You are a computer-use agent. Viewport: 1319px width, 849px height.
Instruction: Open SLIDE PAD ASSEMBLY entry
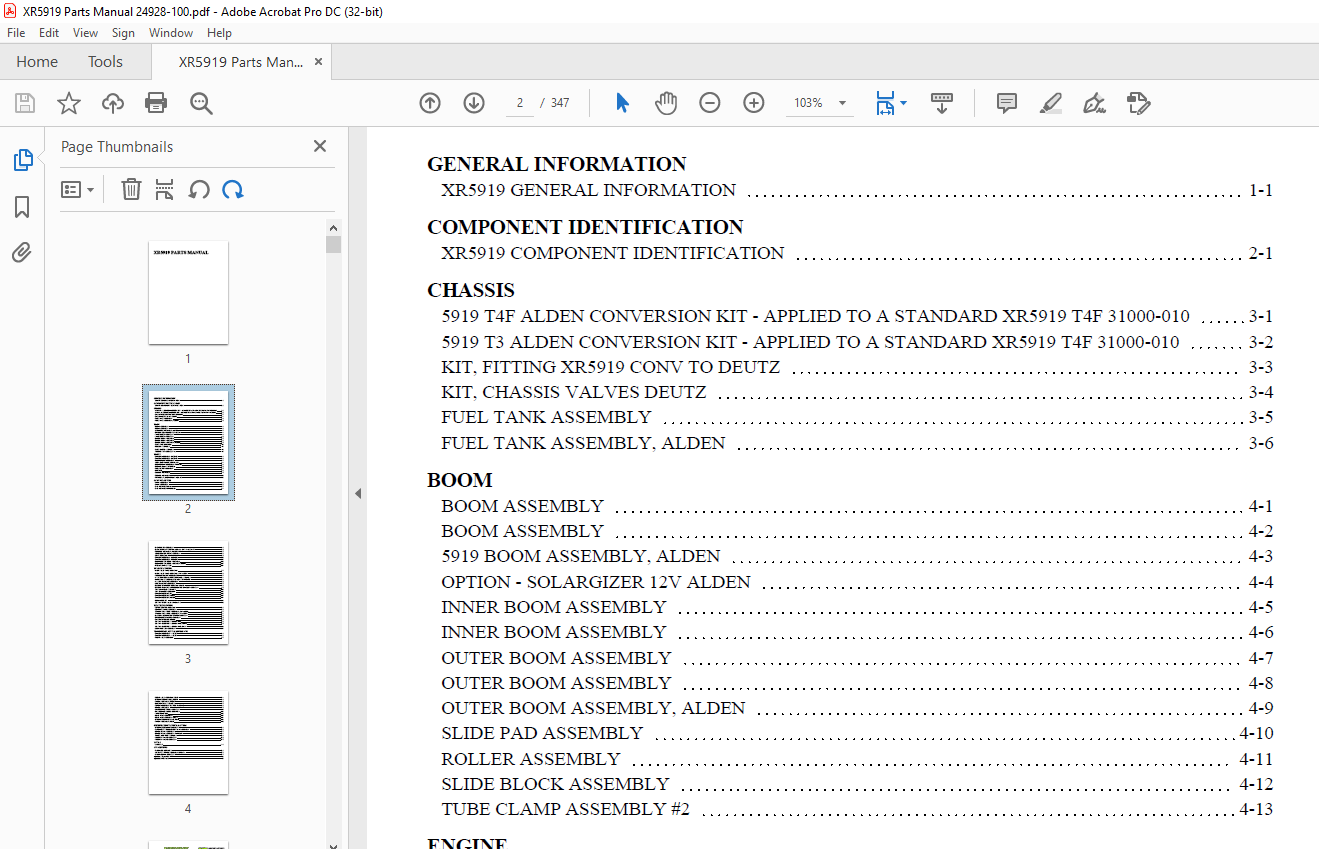click(857, 734)
